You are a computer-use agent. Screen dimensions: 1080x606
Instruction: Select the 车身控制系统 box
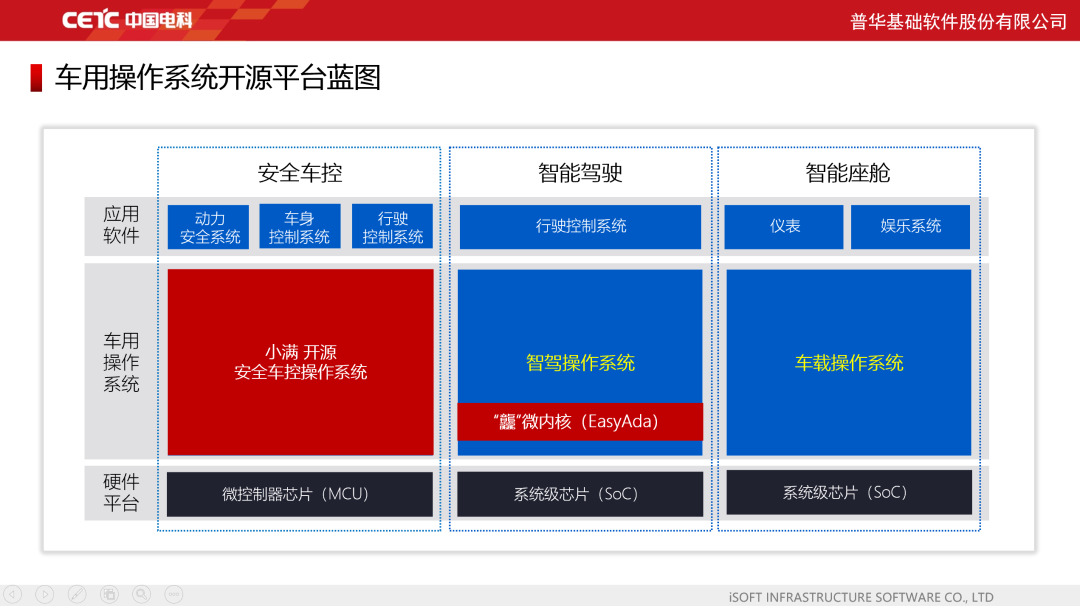299,227
